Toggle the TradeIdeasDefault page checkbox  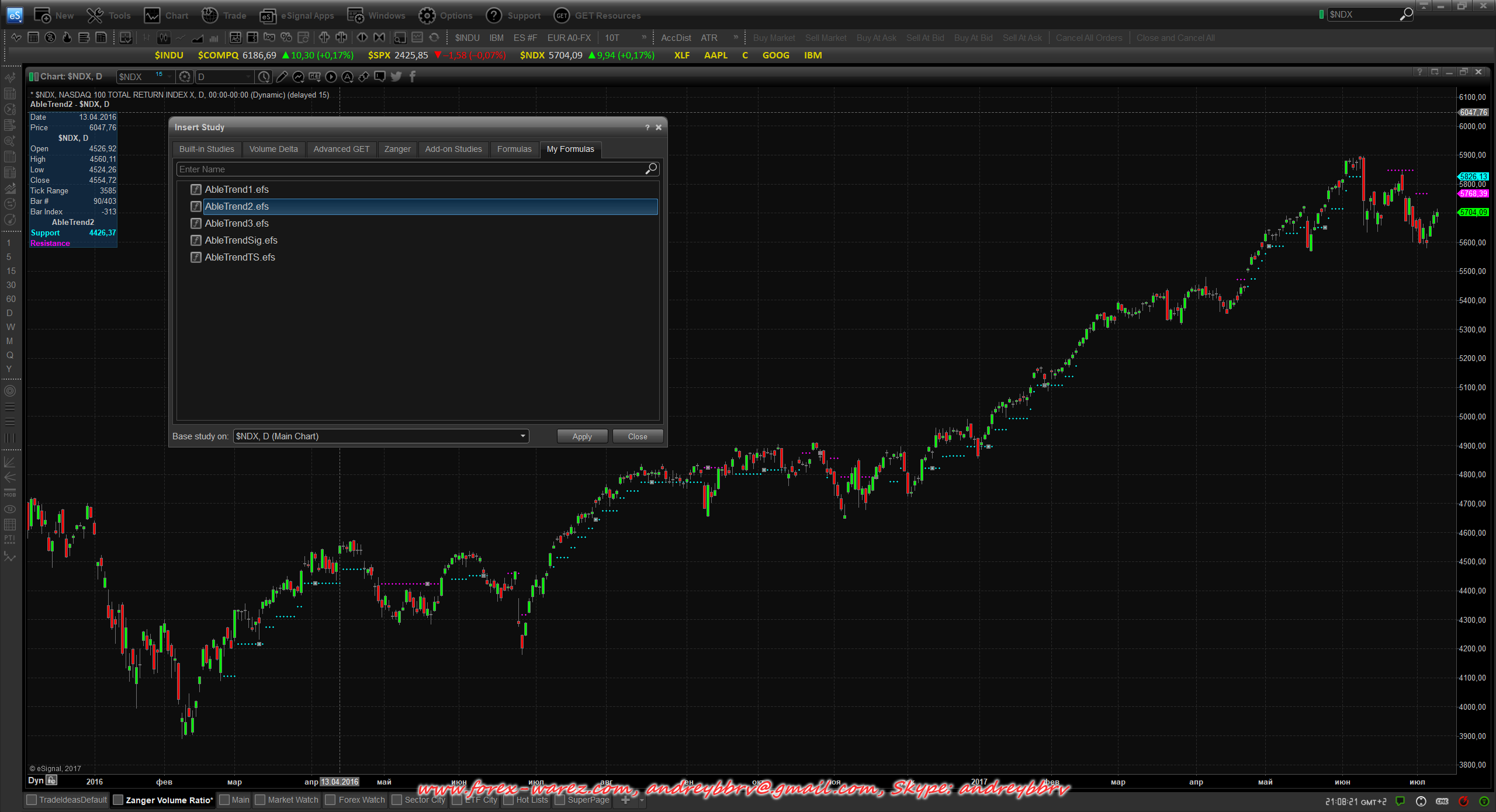coord(32,800)
